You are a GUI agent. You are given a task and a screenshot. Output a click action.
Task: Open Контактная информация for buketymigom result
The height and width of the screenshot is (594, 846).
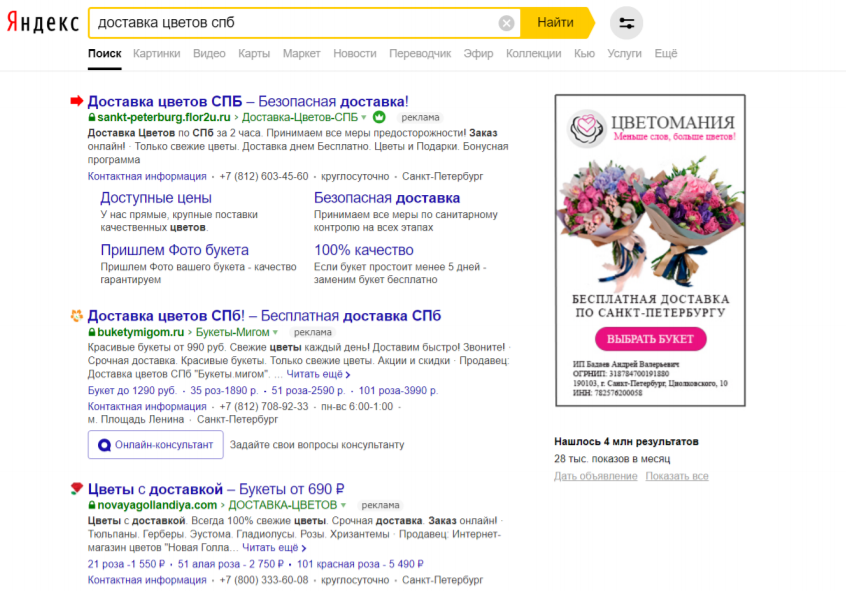147,406
